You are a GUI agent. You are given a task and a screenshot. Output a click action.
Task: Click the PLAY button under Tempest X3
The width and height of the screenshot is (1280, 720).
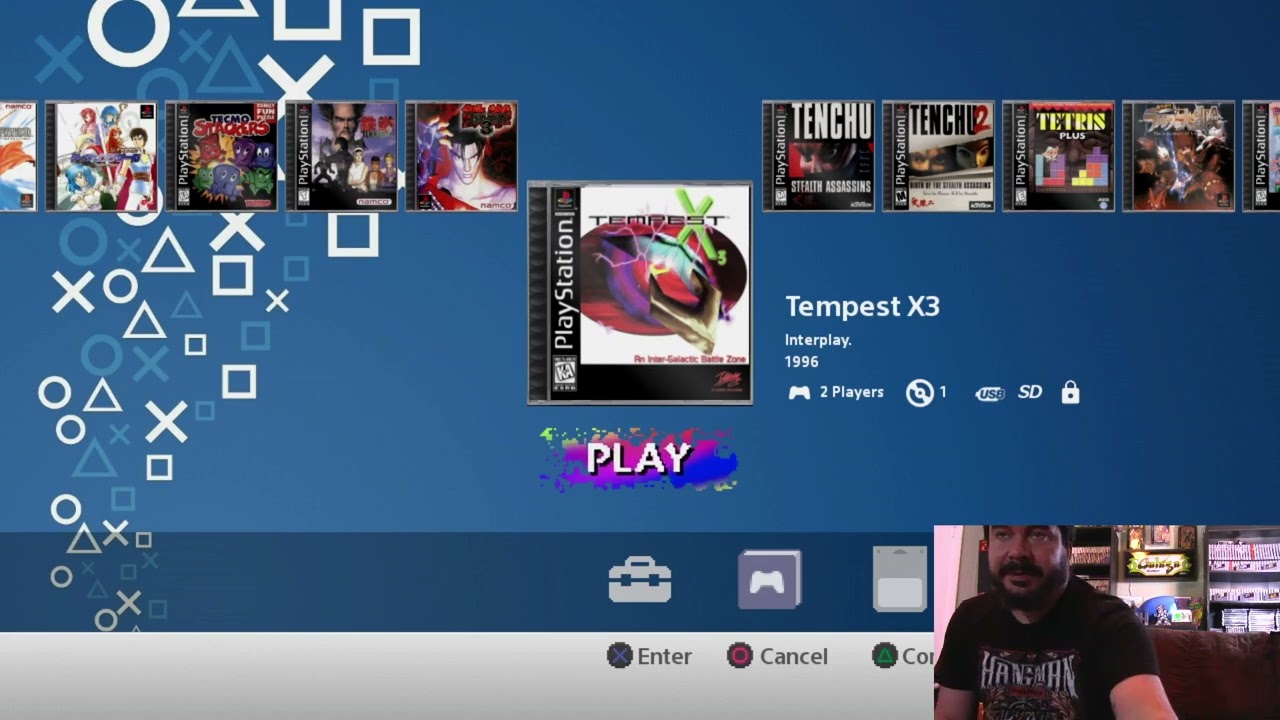[x=638, y=459]
